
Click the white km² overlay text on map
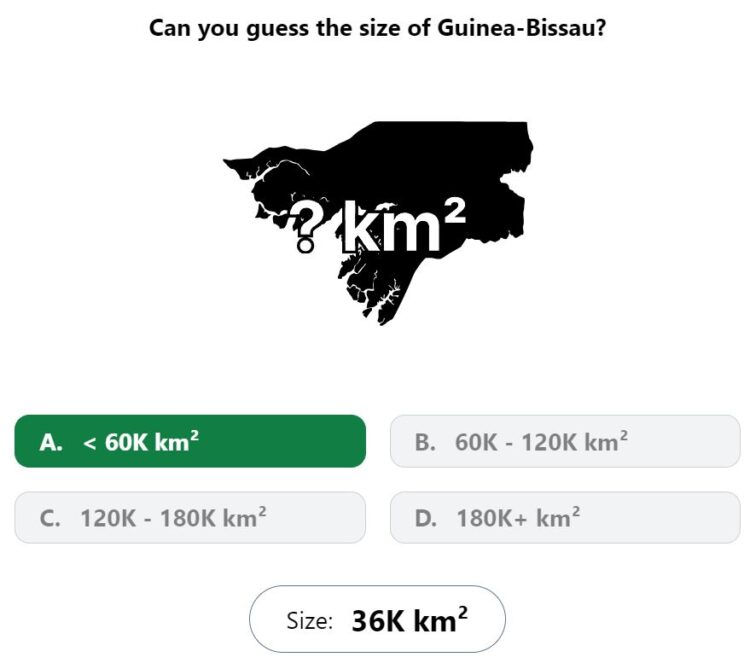coord(404,225)
